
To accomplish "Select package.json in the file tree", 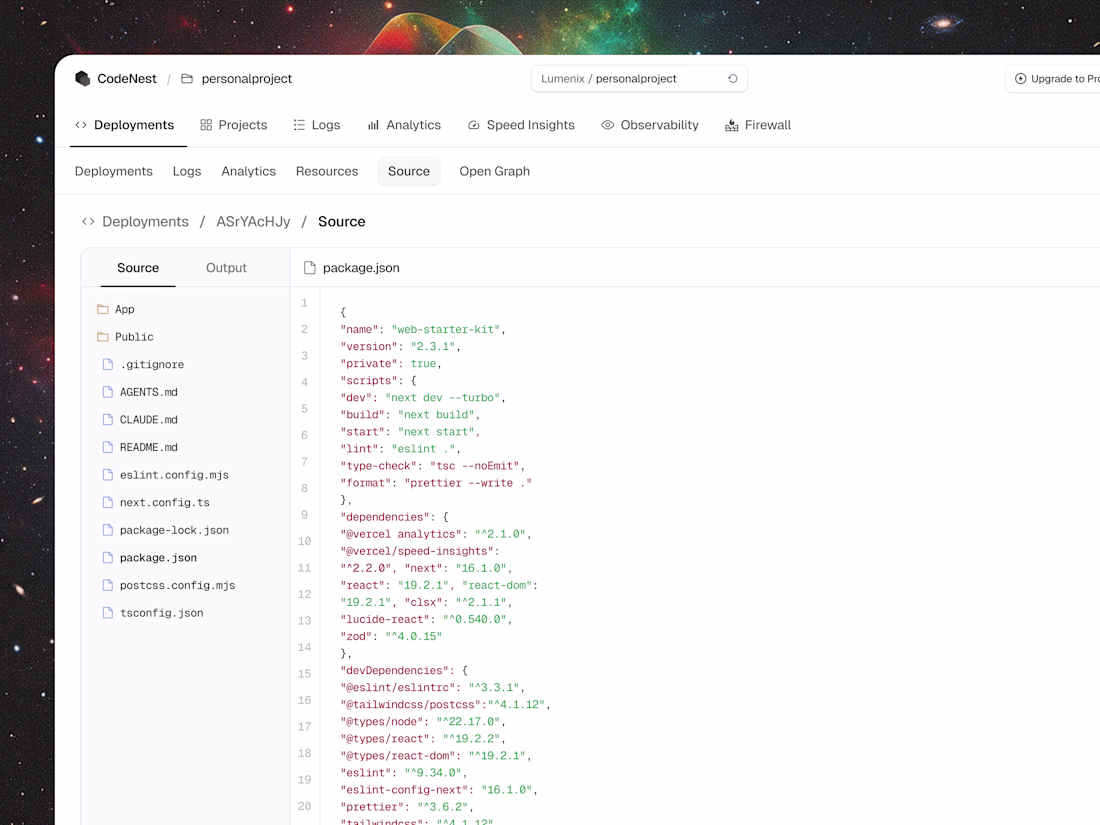I will [x=150, y=558].
